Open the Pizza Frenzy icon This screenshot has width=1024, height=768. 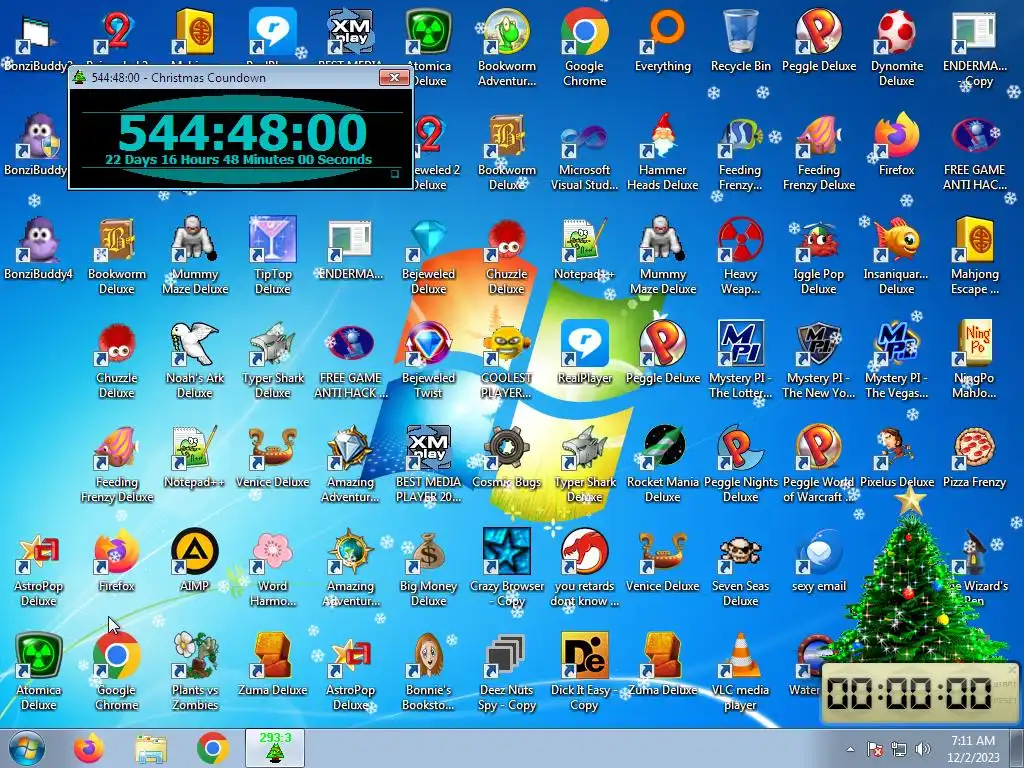[x=974, y=456]
